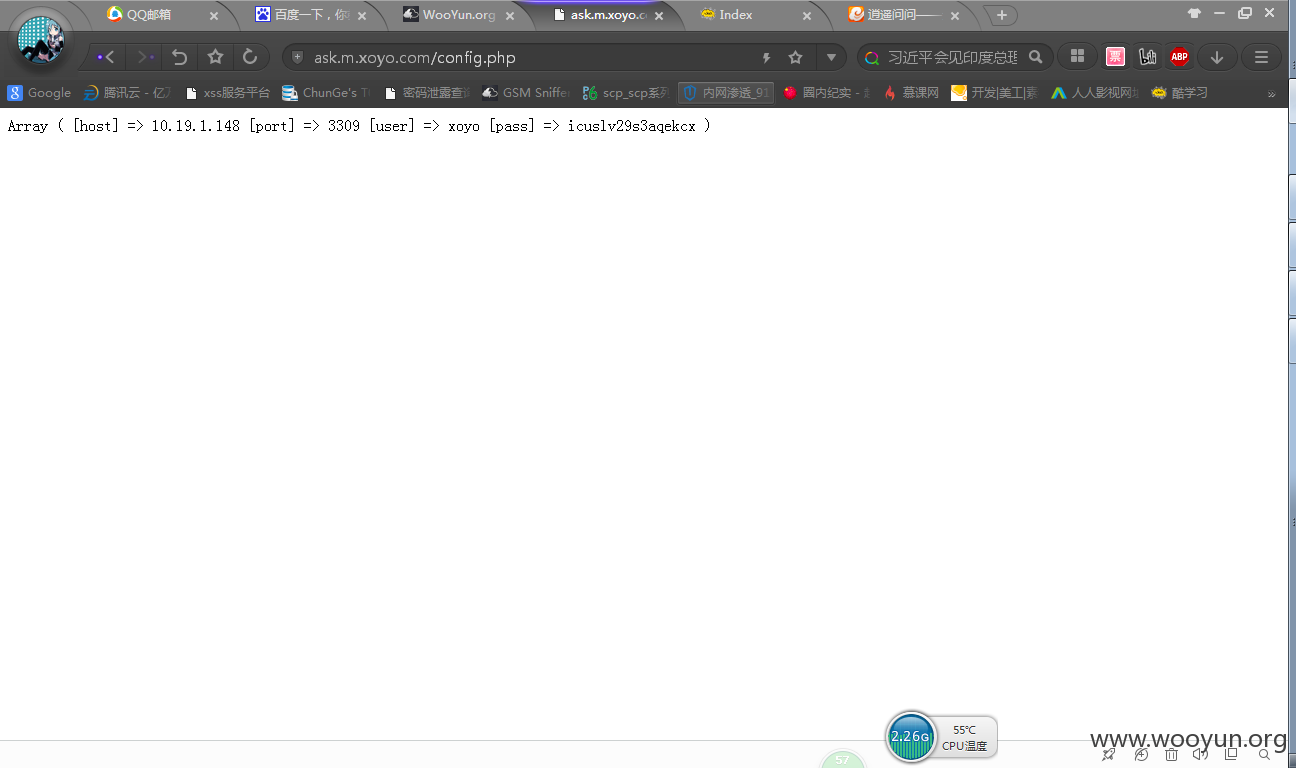This screenshot has height=768, width=1296.
Task: Click the 2.26G memory usage gauge
Action: (x=910, y=737)
